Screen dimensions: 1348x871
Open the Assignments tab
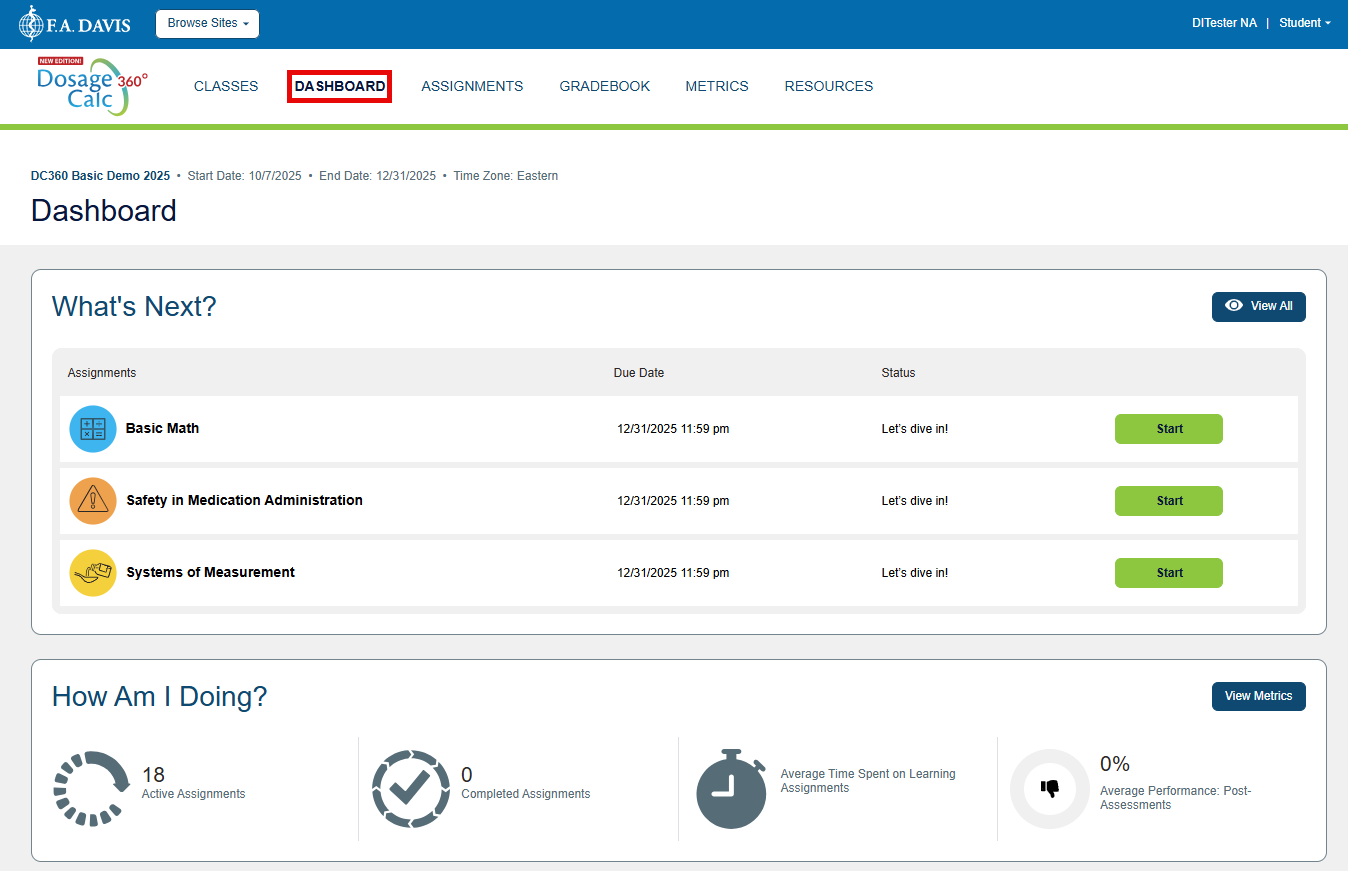472,86
